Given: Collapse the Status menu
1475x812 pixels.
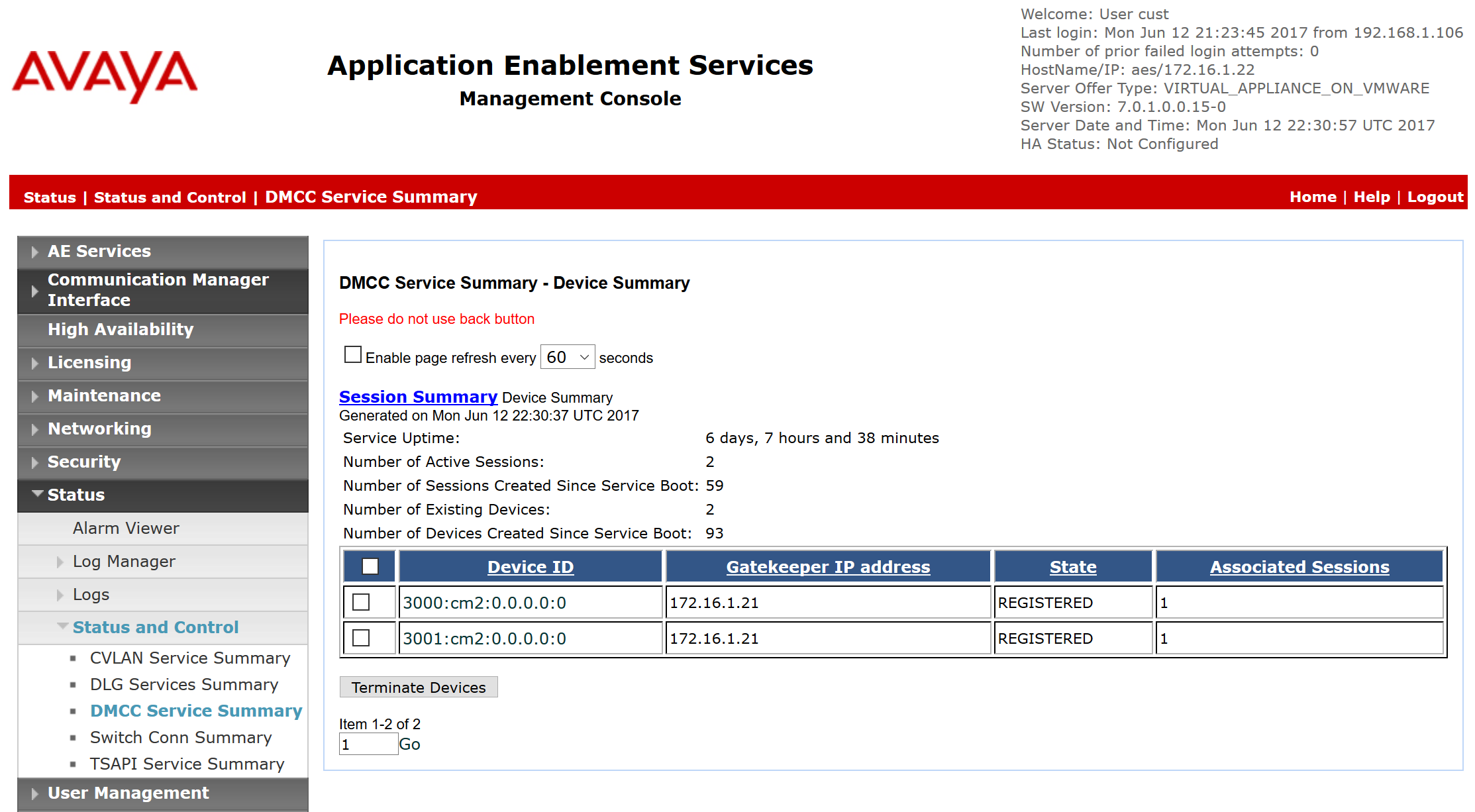Looking at the screenshot, I should click(x=163, y=495).
